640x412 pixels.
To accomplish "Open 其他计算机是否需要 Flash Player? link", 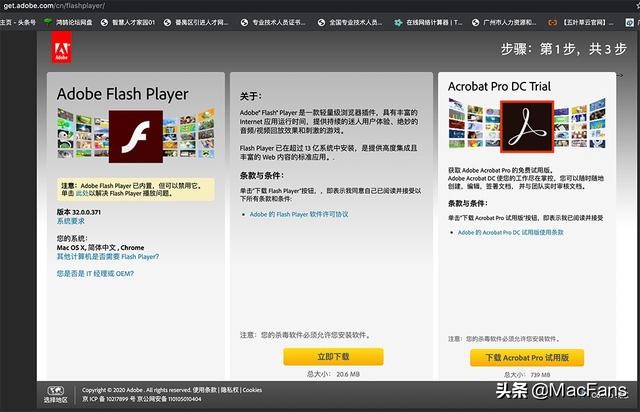I will pyautogui.click(x=108, y=256).
